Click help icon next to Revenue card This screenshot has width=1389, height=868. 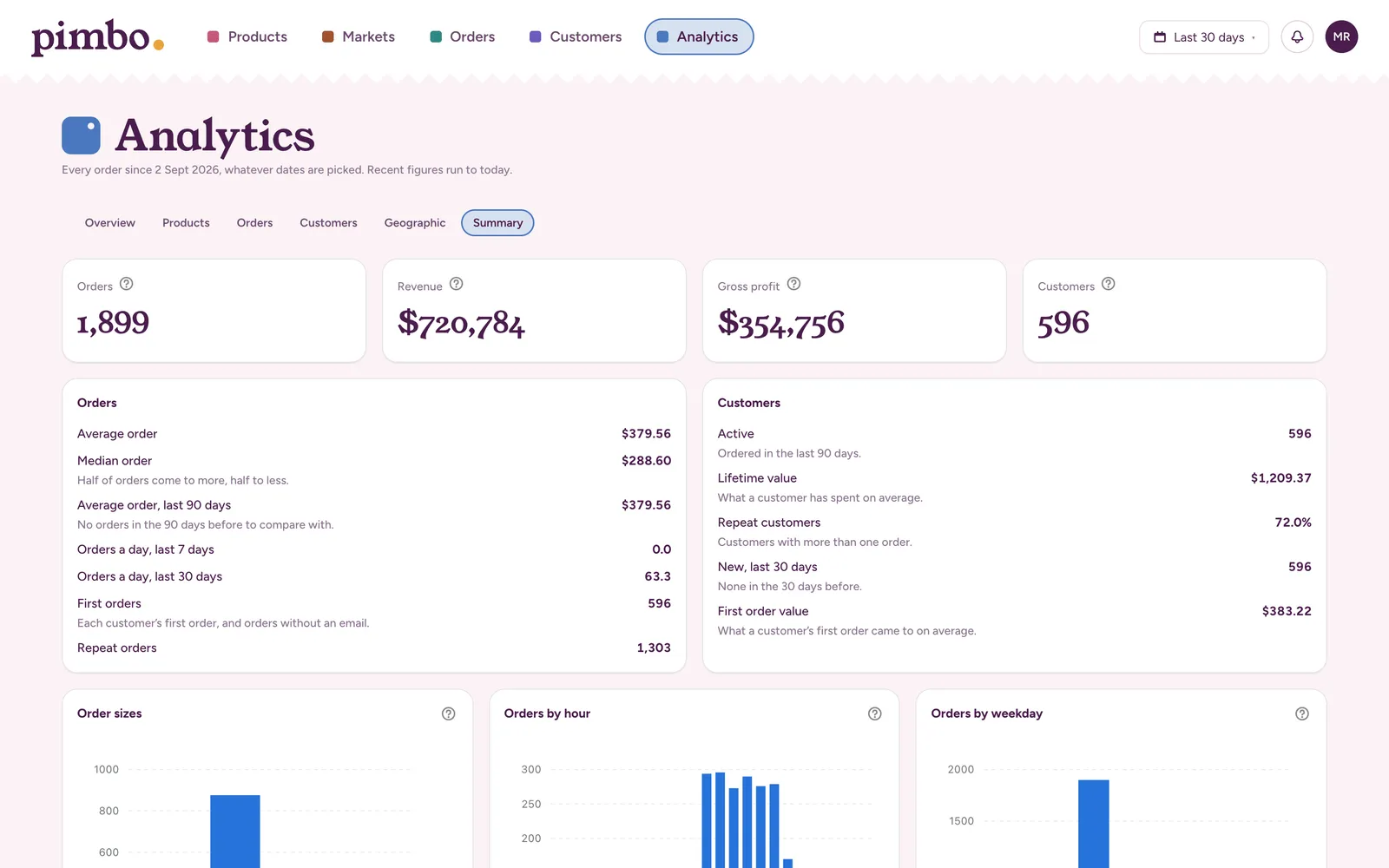[x=457, y=284]
